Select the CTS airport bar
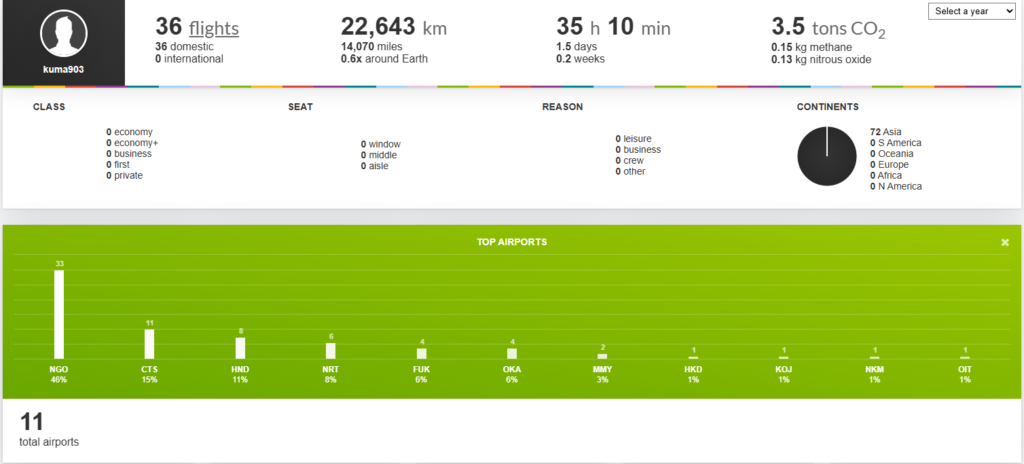 pyautogui.click(x=149, y=343)
